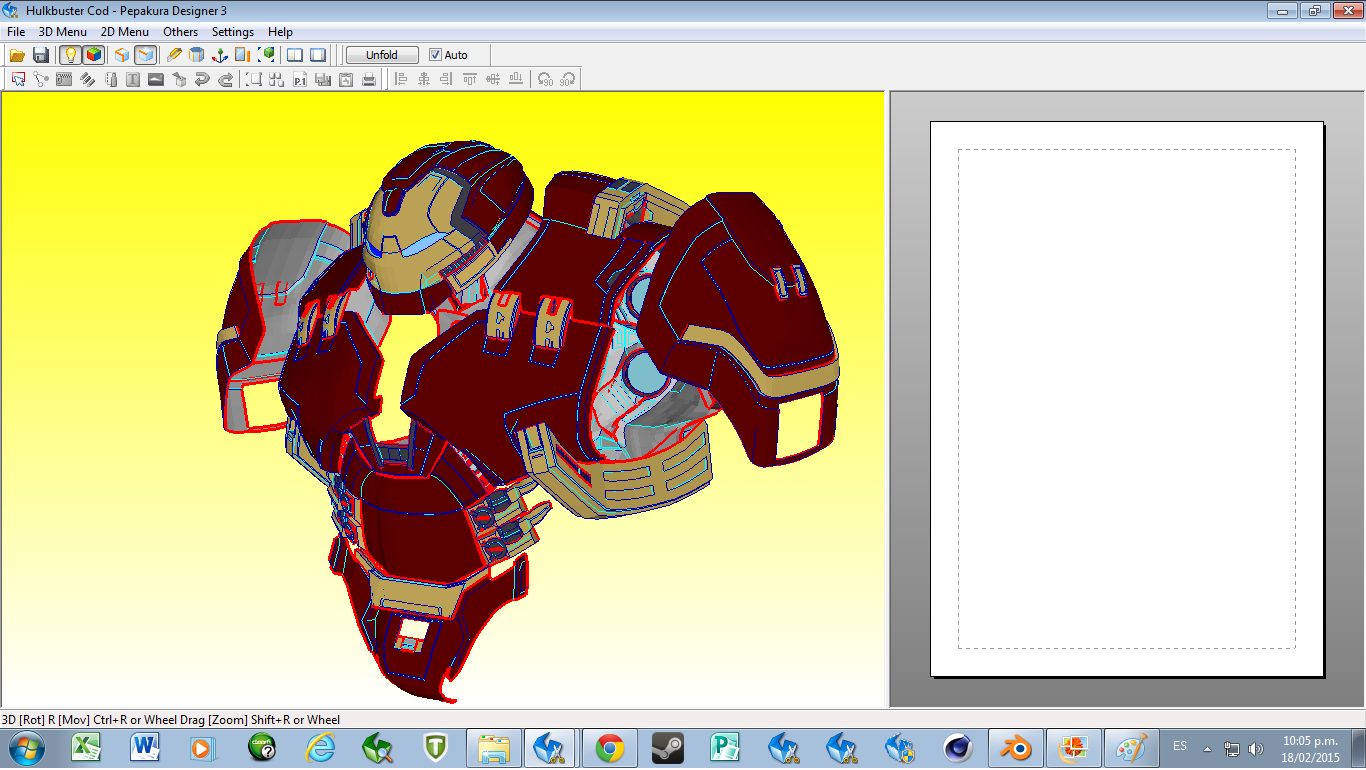
Task: Click the green cube with selection corners
Action: coord(267,55)
